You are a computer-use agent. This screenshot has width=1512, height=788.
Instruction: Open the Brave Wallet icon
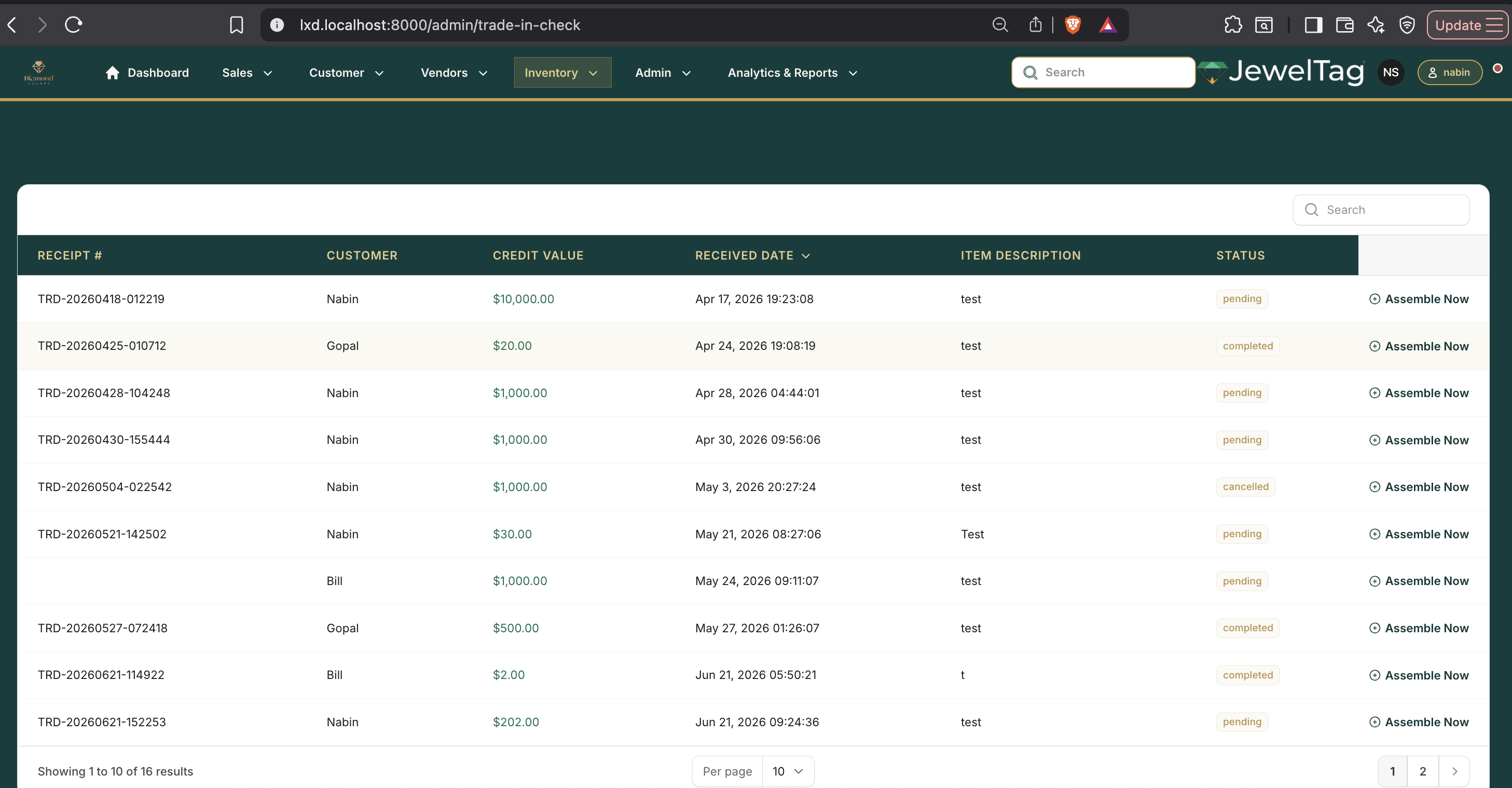pos(1345,25)
